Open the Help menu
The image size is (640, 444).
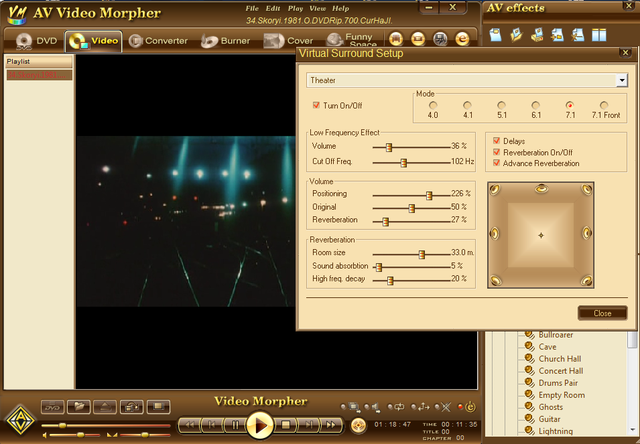[340, 9]
